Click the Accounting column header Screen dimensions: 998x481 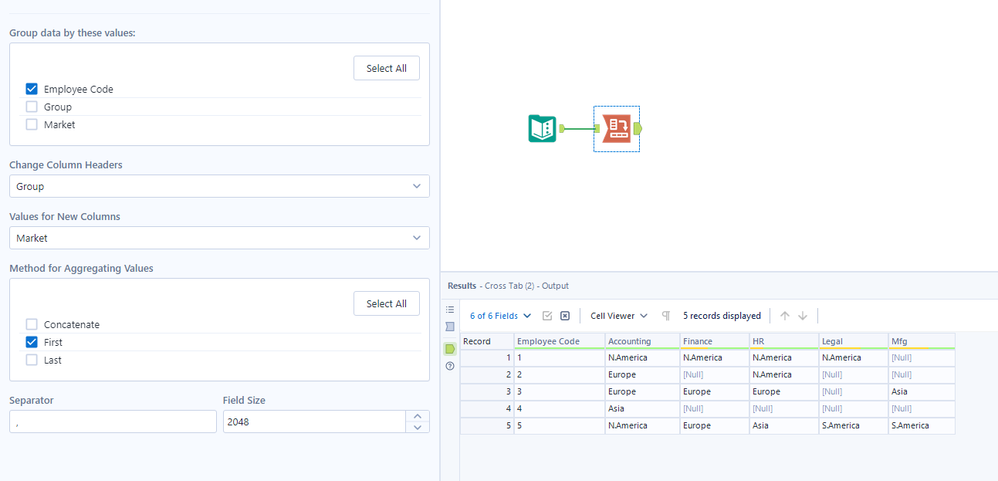642,341
